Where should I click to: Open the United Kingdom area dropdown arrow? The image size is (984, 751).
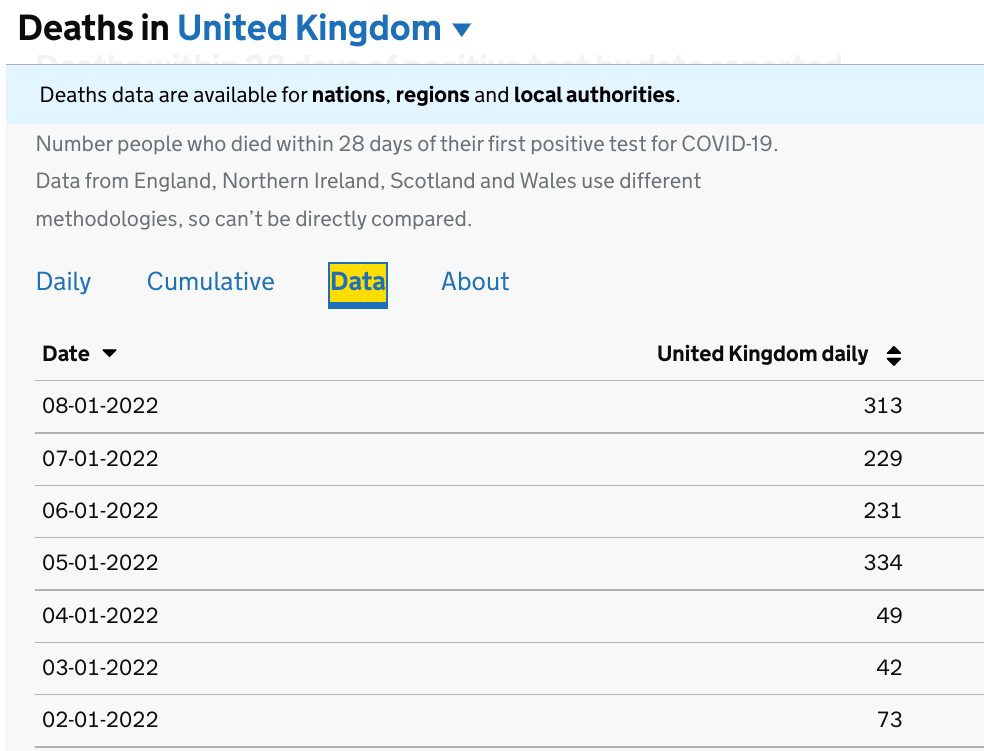[461, 30]
